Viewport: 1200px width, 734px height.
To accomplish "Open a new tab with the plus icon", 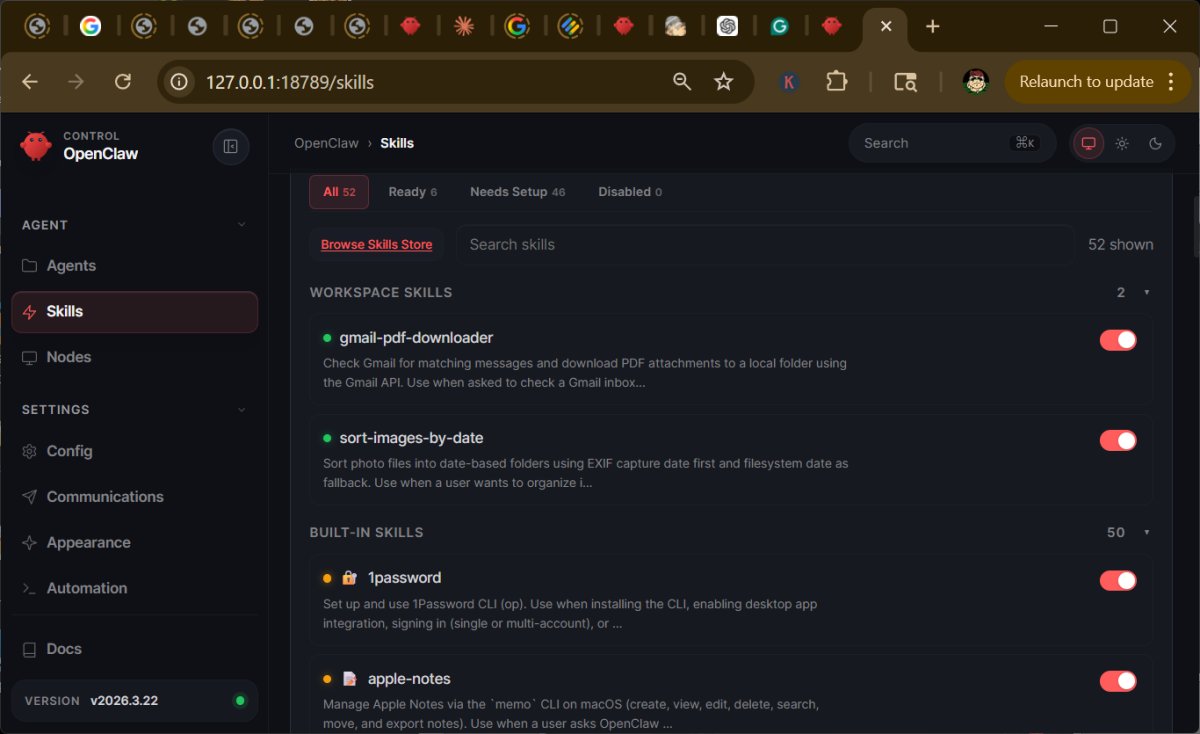I will tap(933, 27).
